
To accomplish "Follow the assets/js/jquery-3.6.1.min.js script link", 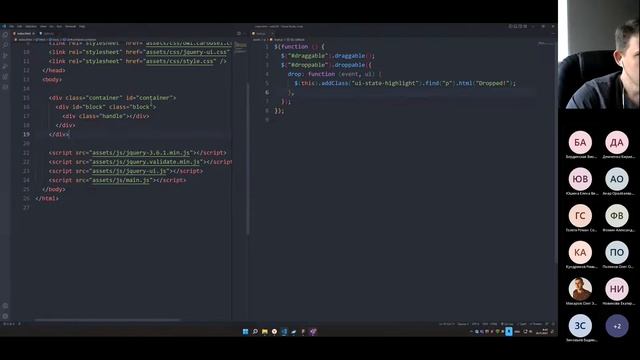I will [x=141, y=153].
